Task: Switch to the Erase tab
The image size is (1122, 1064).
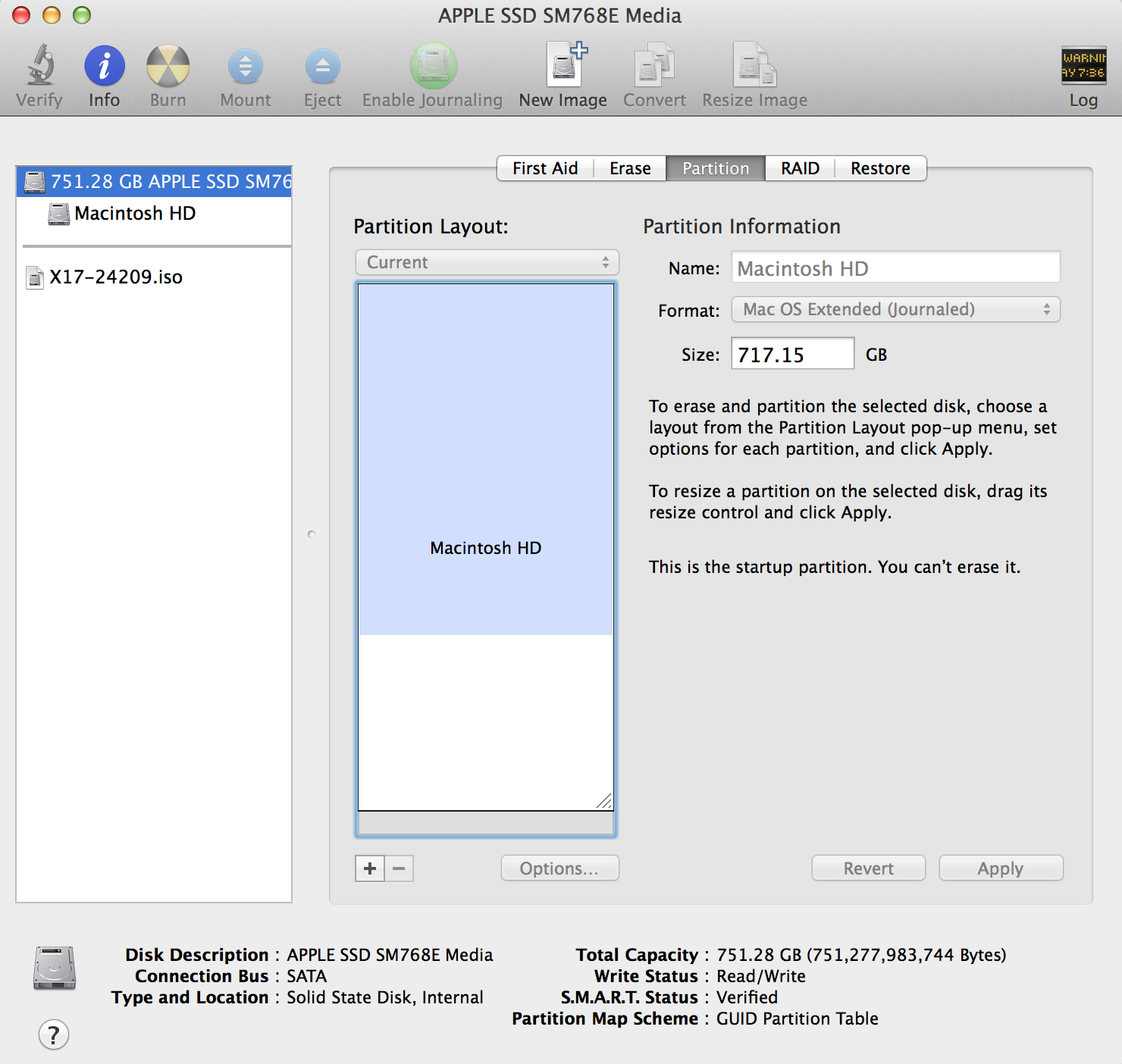Action: [x=630, y=168]
